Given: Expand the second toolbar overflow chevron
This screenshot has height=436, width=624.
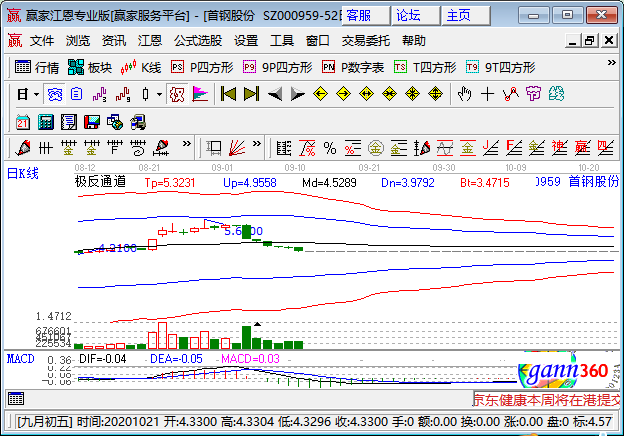Looking at the screenshot, I should point(257,144).
